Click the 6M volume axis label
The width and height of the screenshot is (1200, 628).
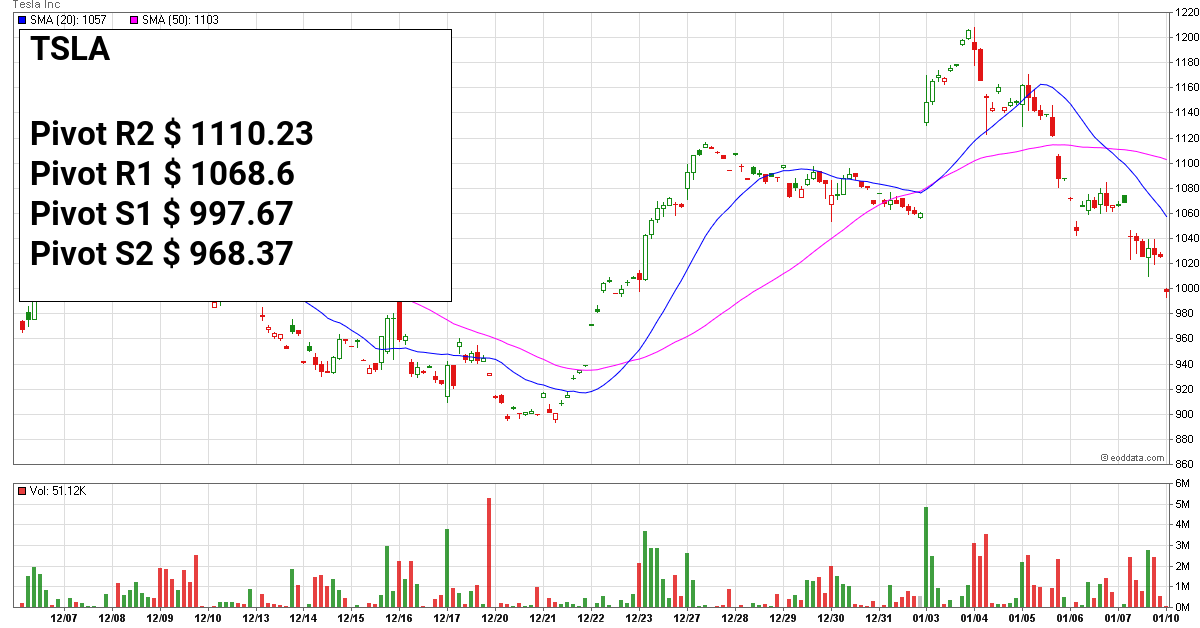point(1183,483)
